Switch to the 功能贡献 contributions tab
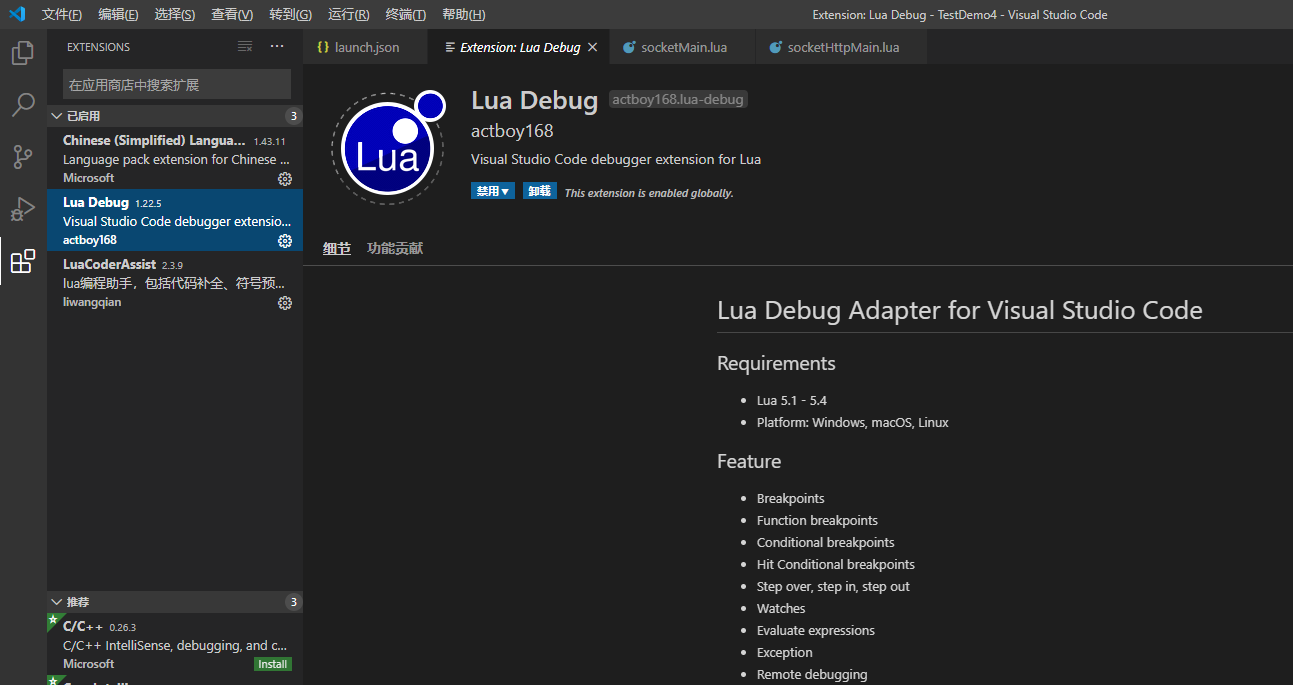This screenshot has width=1293, height=685. coord(395,248)
